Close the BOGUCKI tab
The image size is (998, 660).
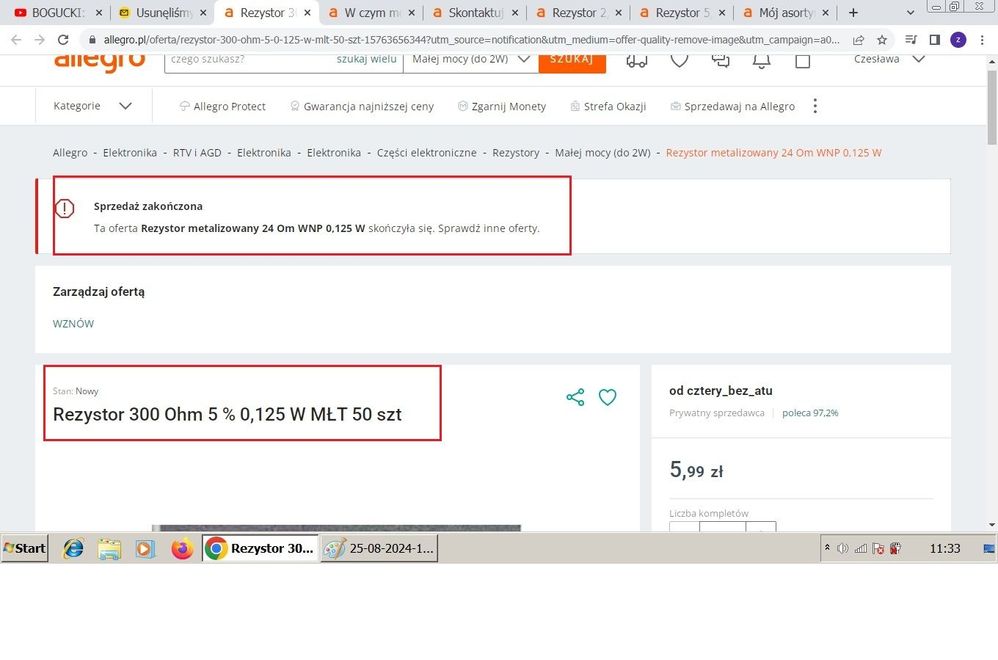tap(99, 13)
